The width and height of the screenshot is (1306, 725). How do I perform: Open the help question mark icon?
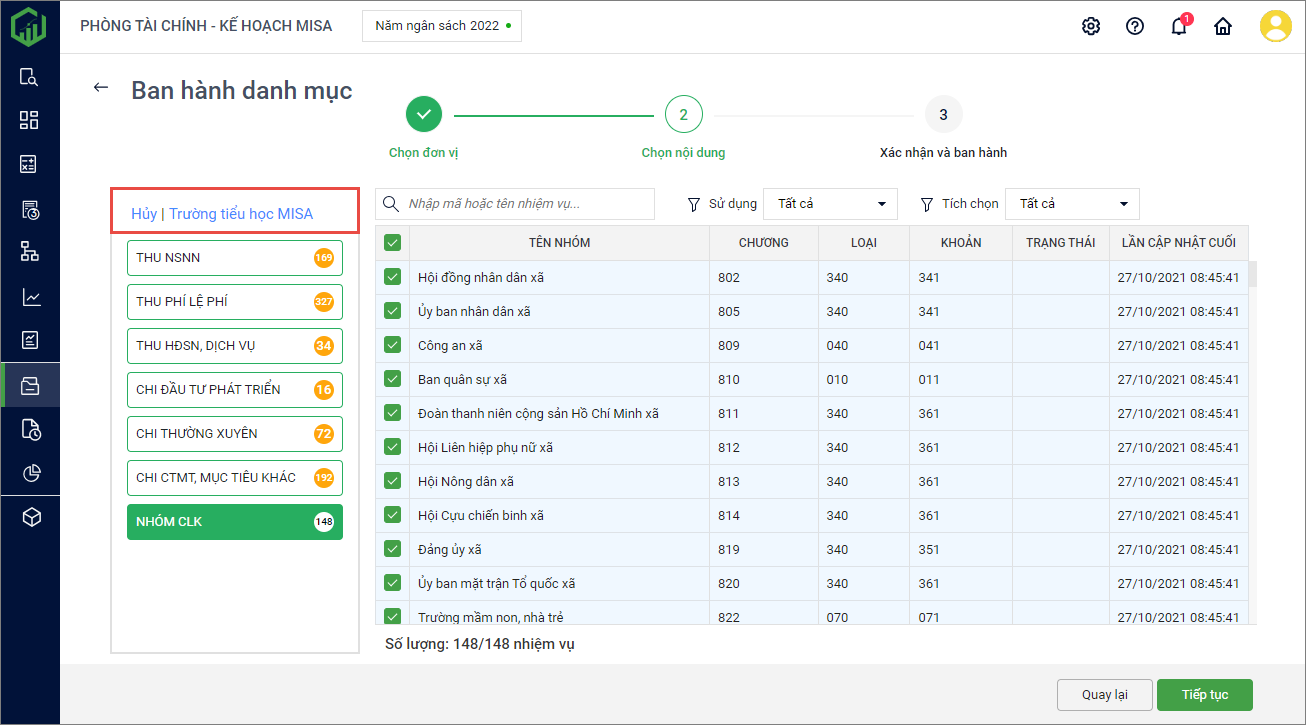coord(1135,26)
